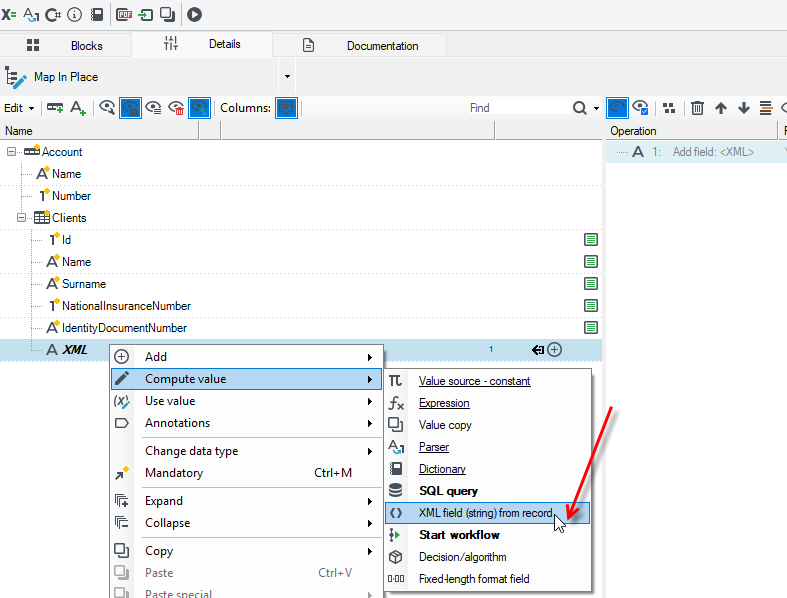Image resolution: width=787 pixels, height=598 pixels.
Task: Click the green list icon in Surname row
Action: 591,284
